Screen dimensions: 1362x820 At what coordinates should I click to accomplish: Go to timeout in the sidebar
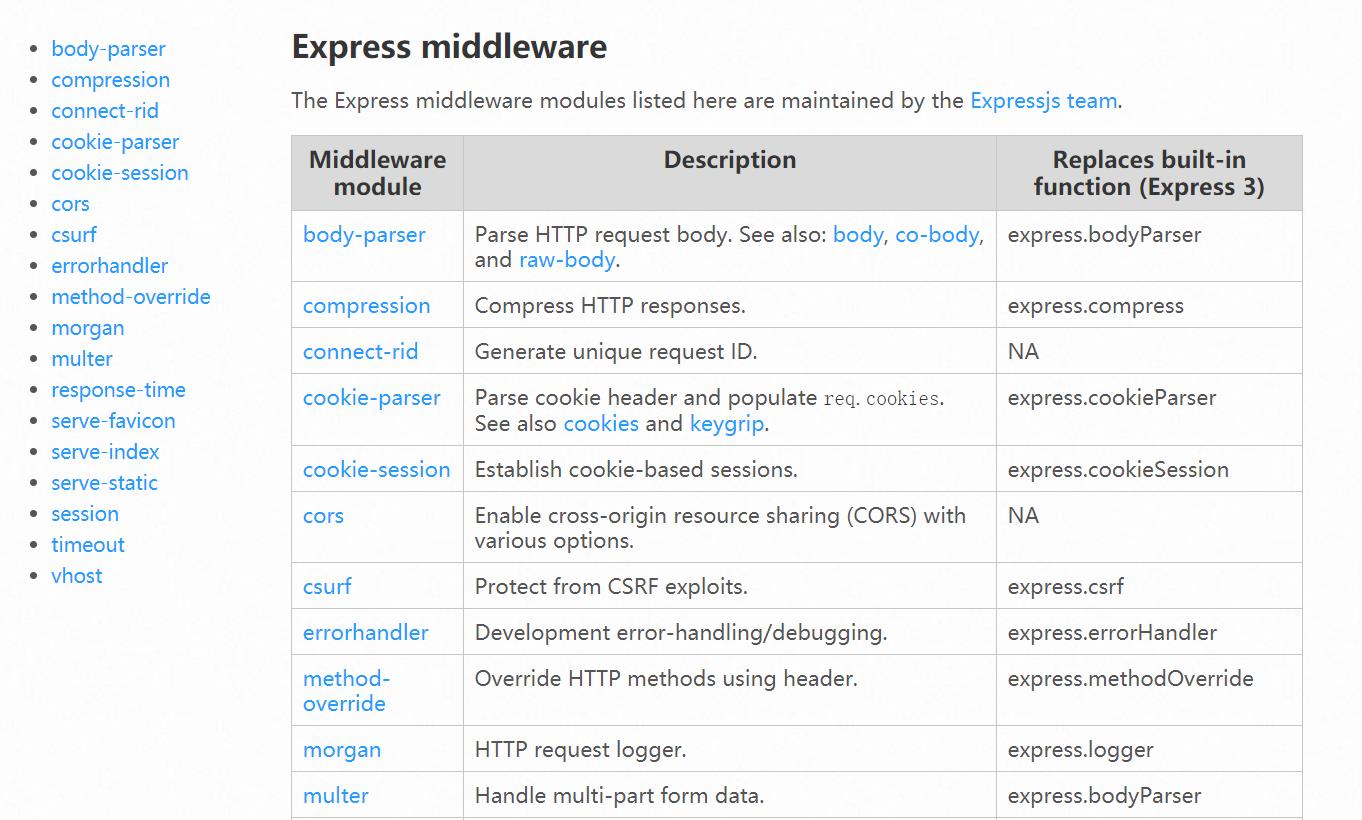[x=88, y=545]
